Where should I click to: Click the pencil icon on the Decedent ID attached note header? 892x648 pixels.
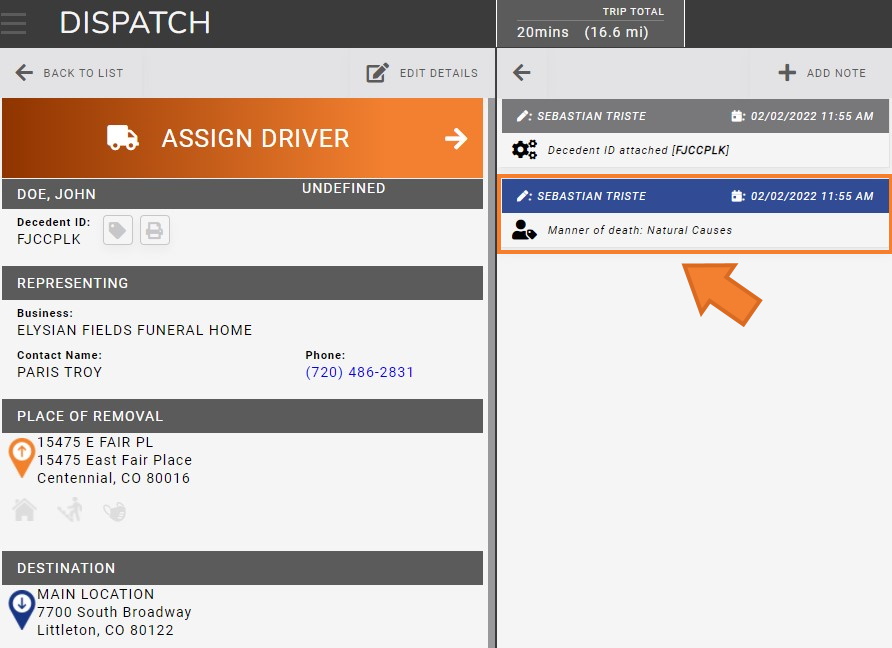click(522, 116)
